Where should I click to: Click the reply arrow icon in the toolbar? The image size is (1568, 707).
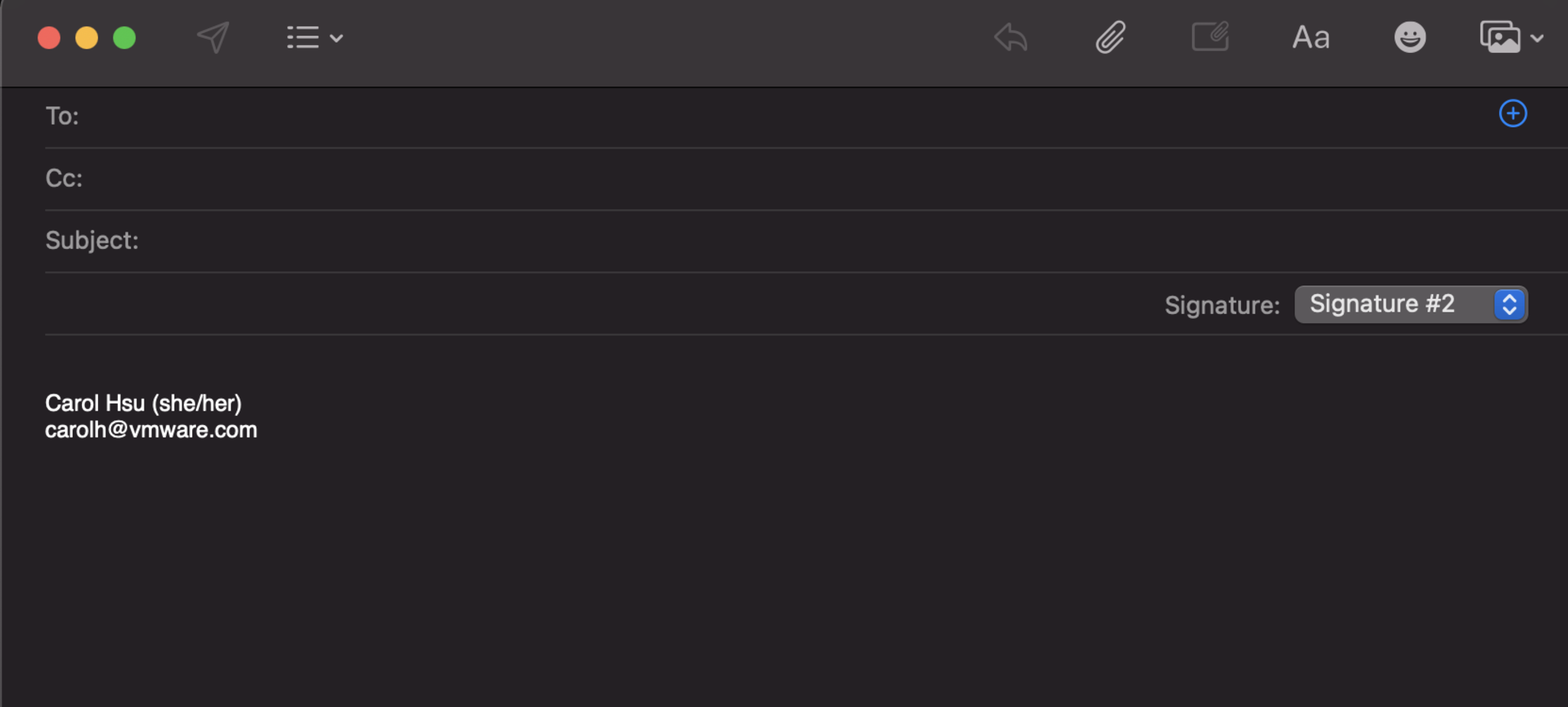click(1011, 38)
